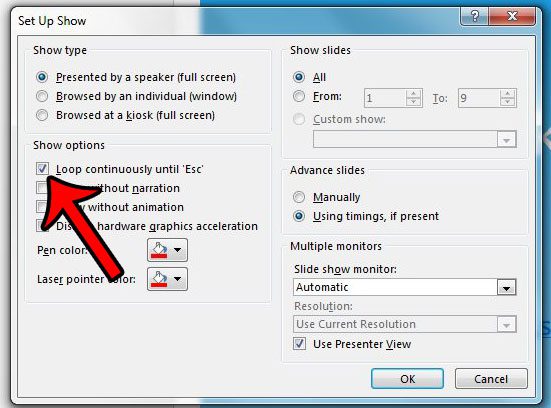Choose Using timings, if present
This screenshot has height=408, width=551.
pyautogui.click(x=299, y=216)
